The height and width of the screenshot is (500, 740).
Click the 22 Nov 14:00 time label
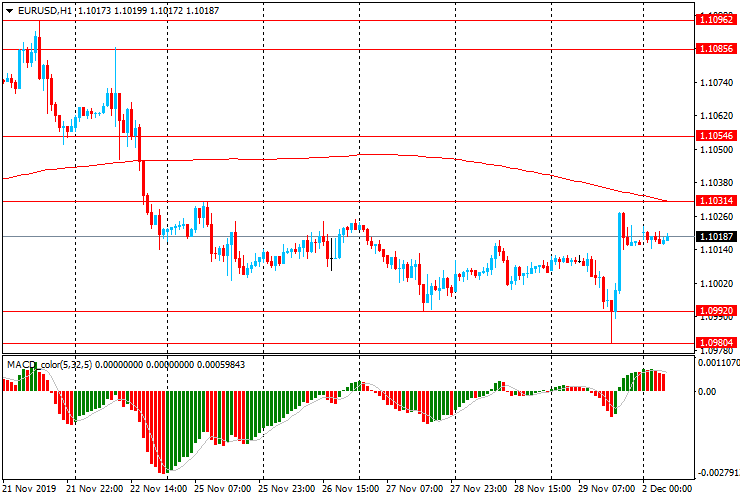pyautogui.click(x=159, y=488)
